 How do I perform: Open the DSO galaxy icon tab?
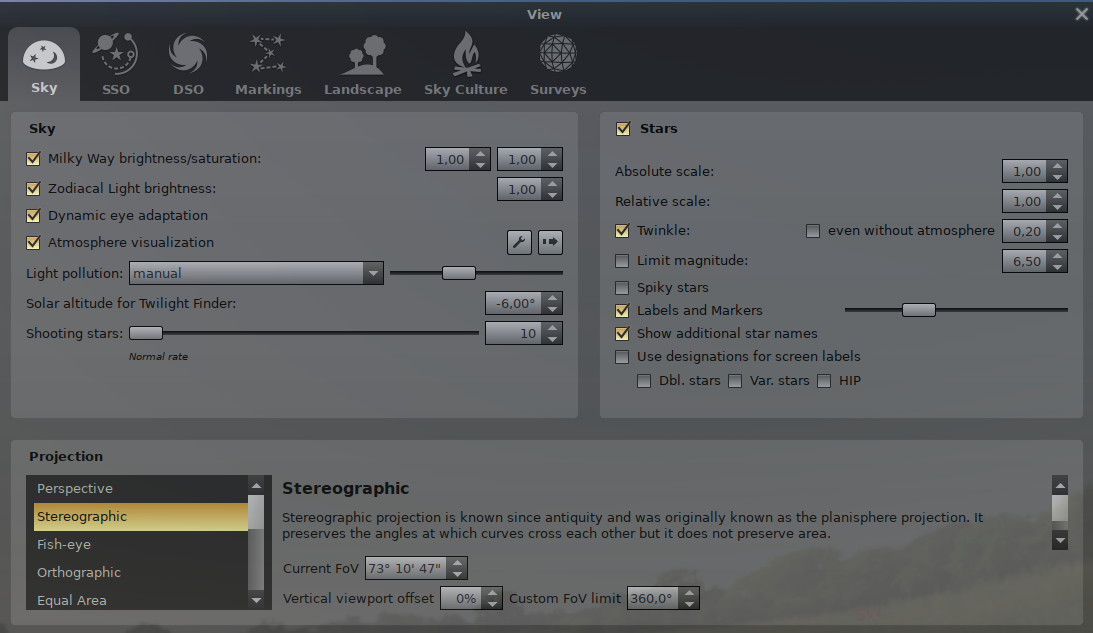click(x=187, y=54)
